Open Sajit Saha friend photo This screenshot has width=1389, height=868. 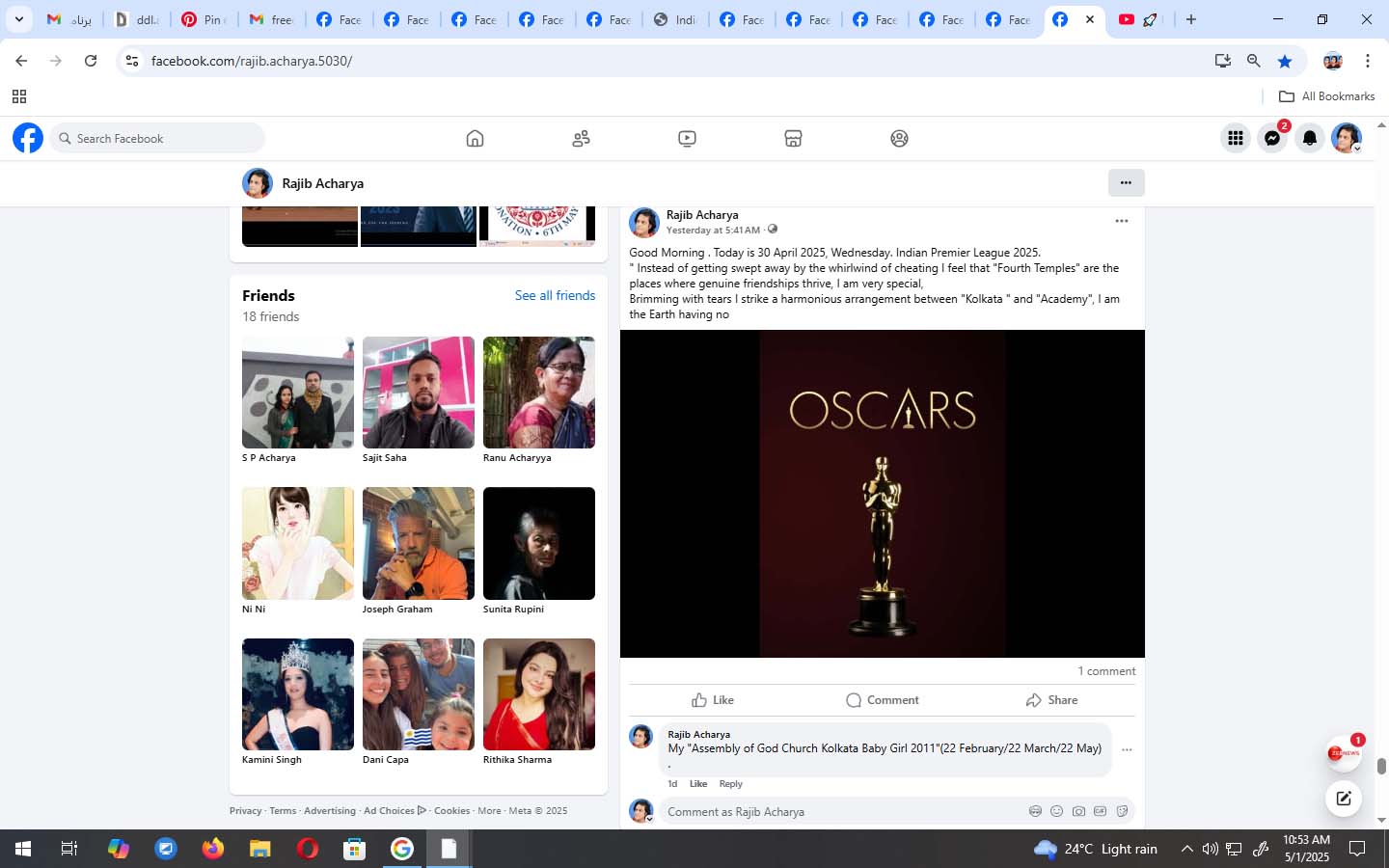[419, 393]
